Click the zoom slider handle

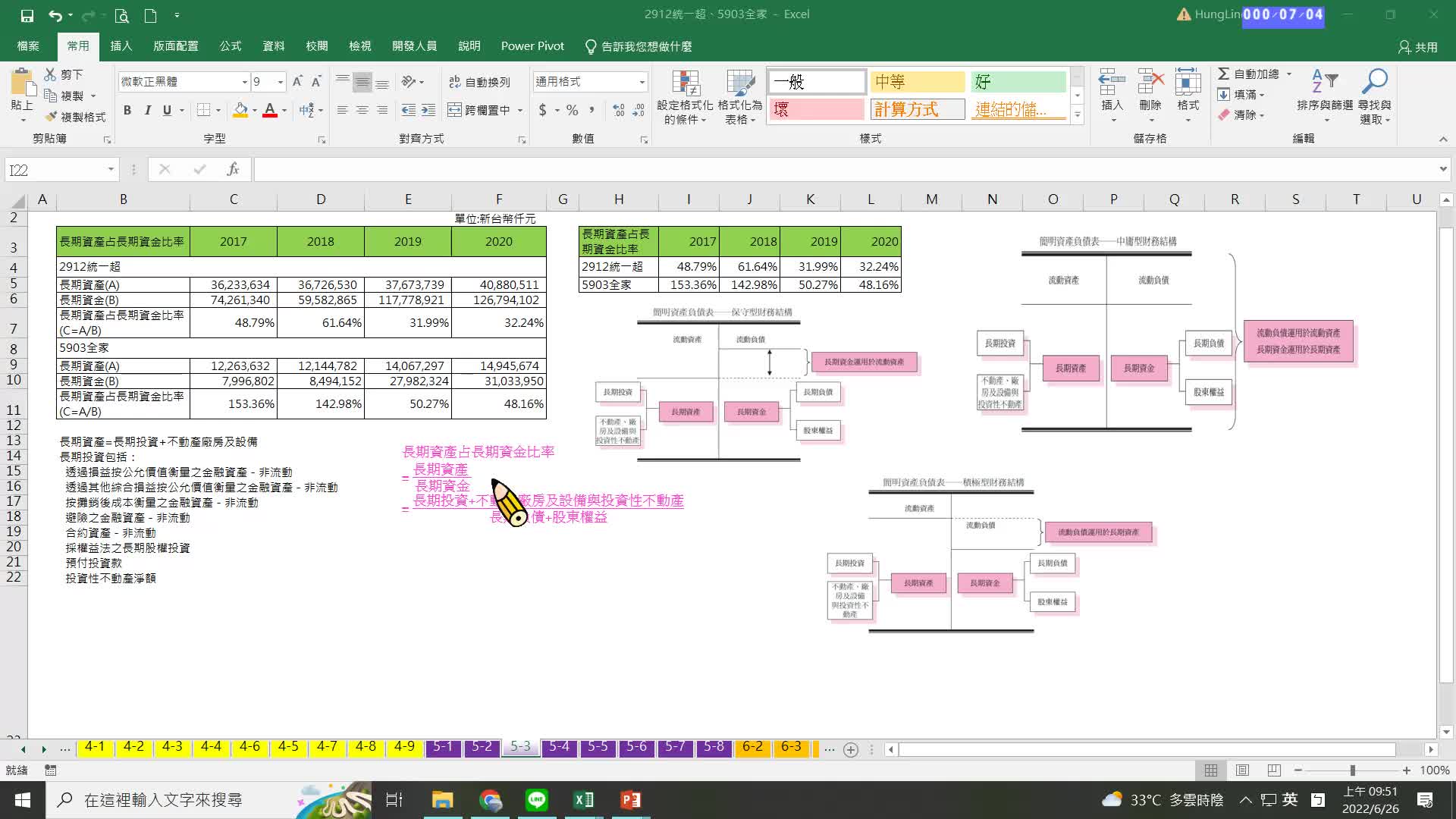click(x=1352, y=770)
